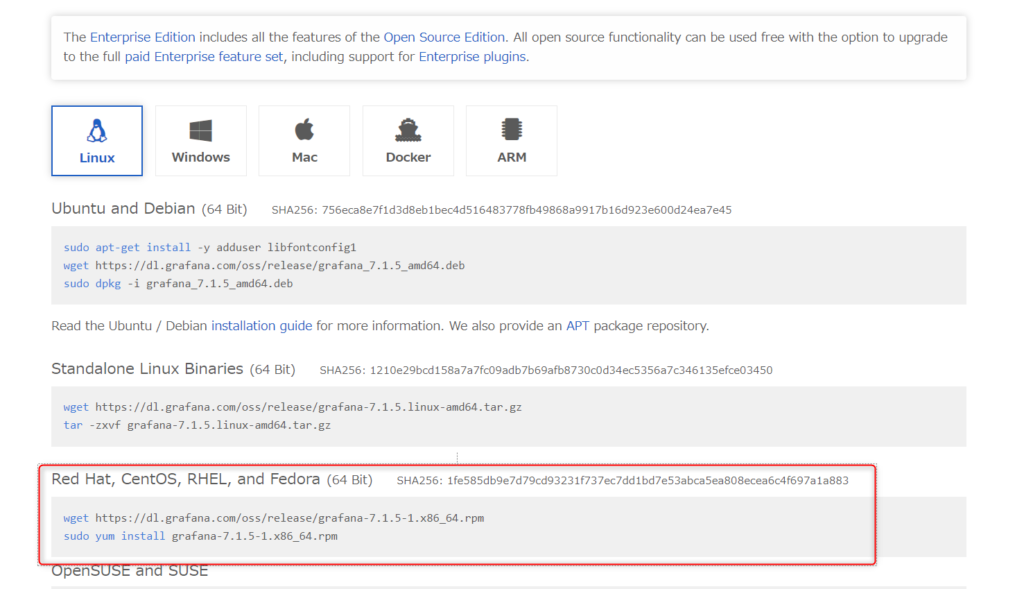The height and width of the screenshot is (589, 1024).
Task: Follow the APT package repository link
Action: tap(577, 326)
